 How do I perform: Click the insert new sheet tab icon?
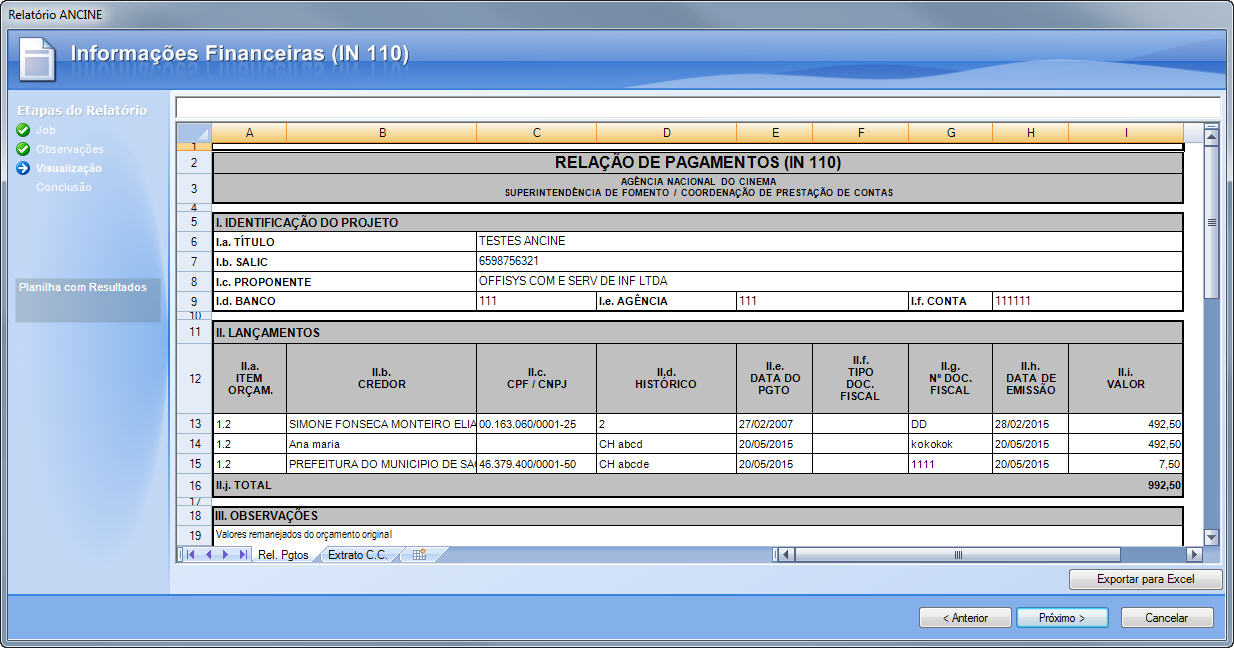coord(419,555)
